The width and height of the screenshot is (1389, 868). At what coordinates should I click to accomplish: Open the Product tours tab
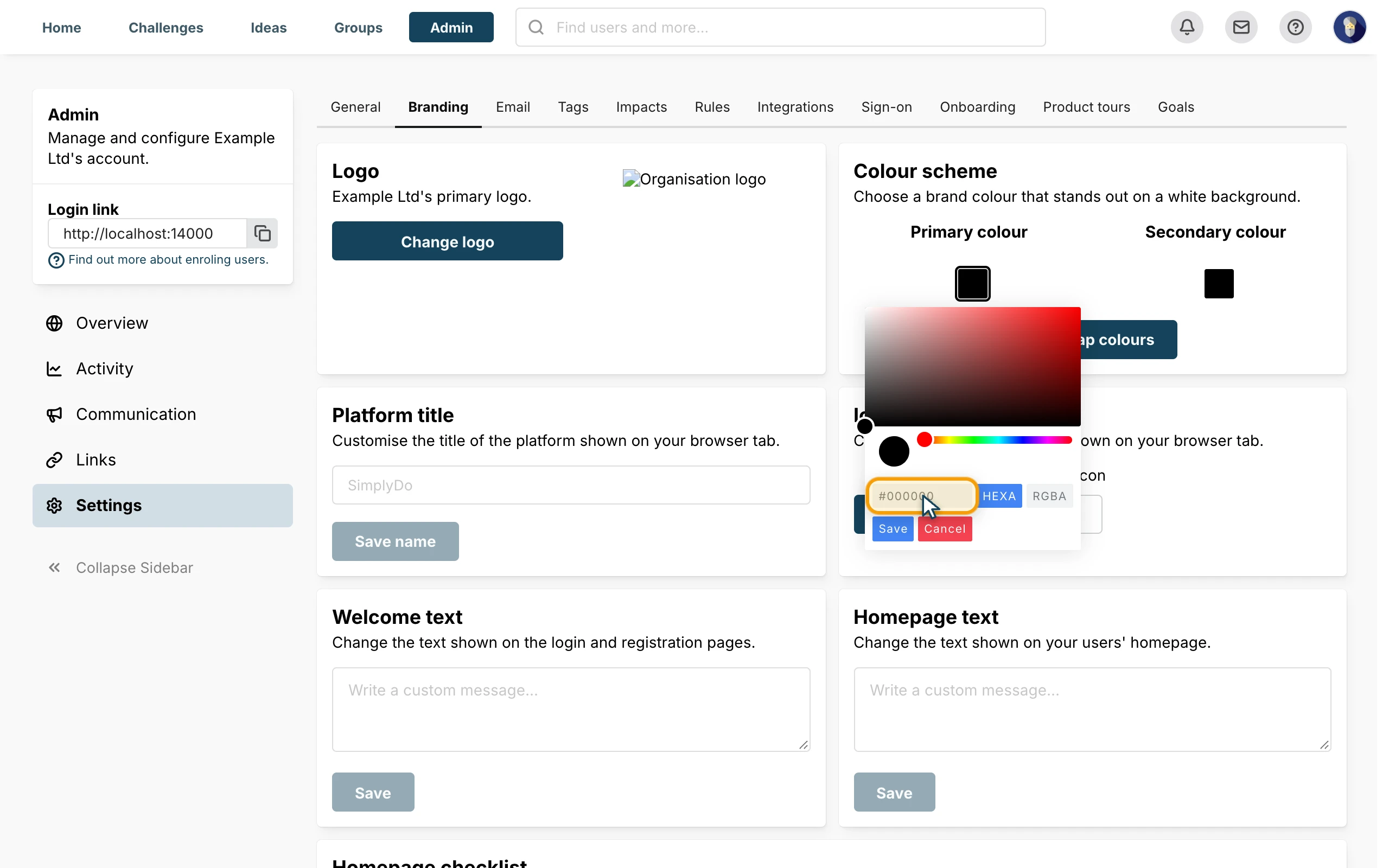(x=1086, y=107)
